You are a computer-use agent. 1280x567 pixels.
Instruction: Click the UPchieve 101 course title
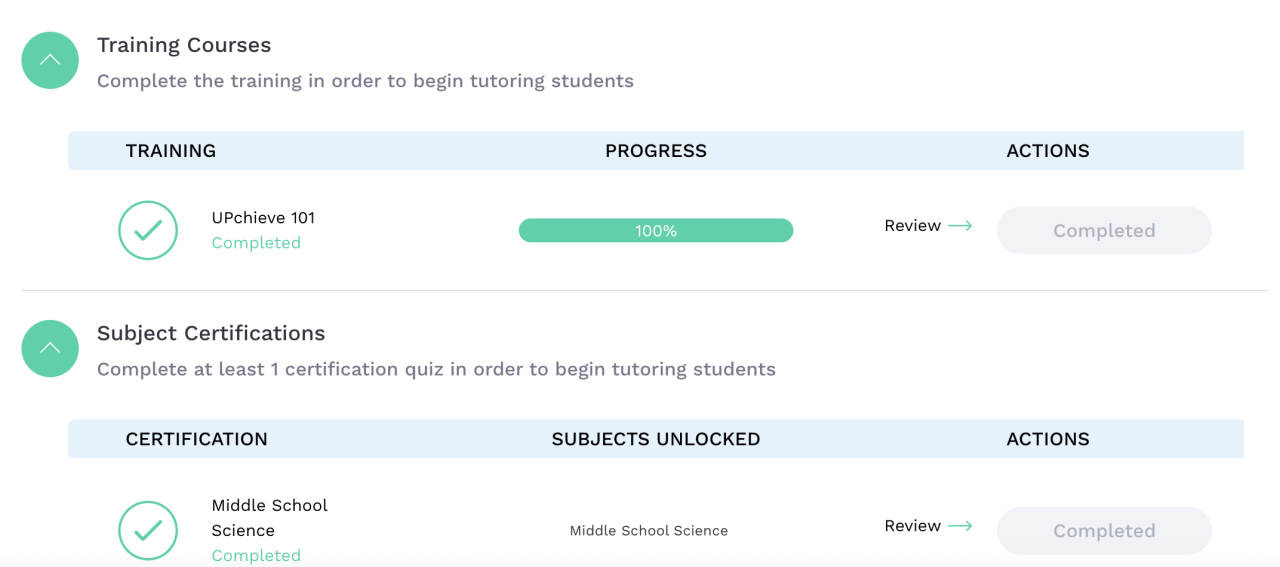click(x=263, y=218)
